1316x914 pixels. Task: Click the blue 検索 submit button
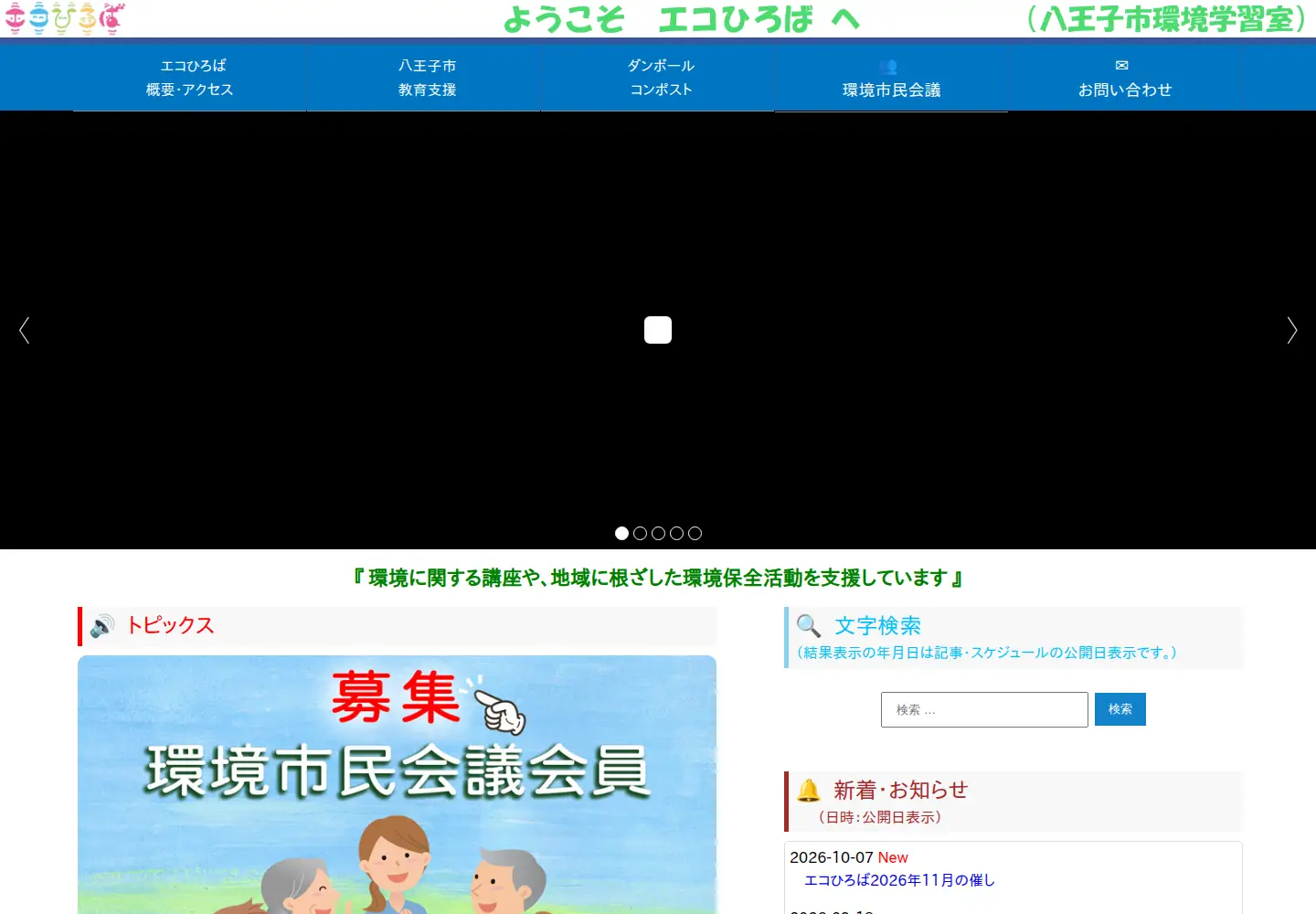1120,709
